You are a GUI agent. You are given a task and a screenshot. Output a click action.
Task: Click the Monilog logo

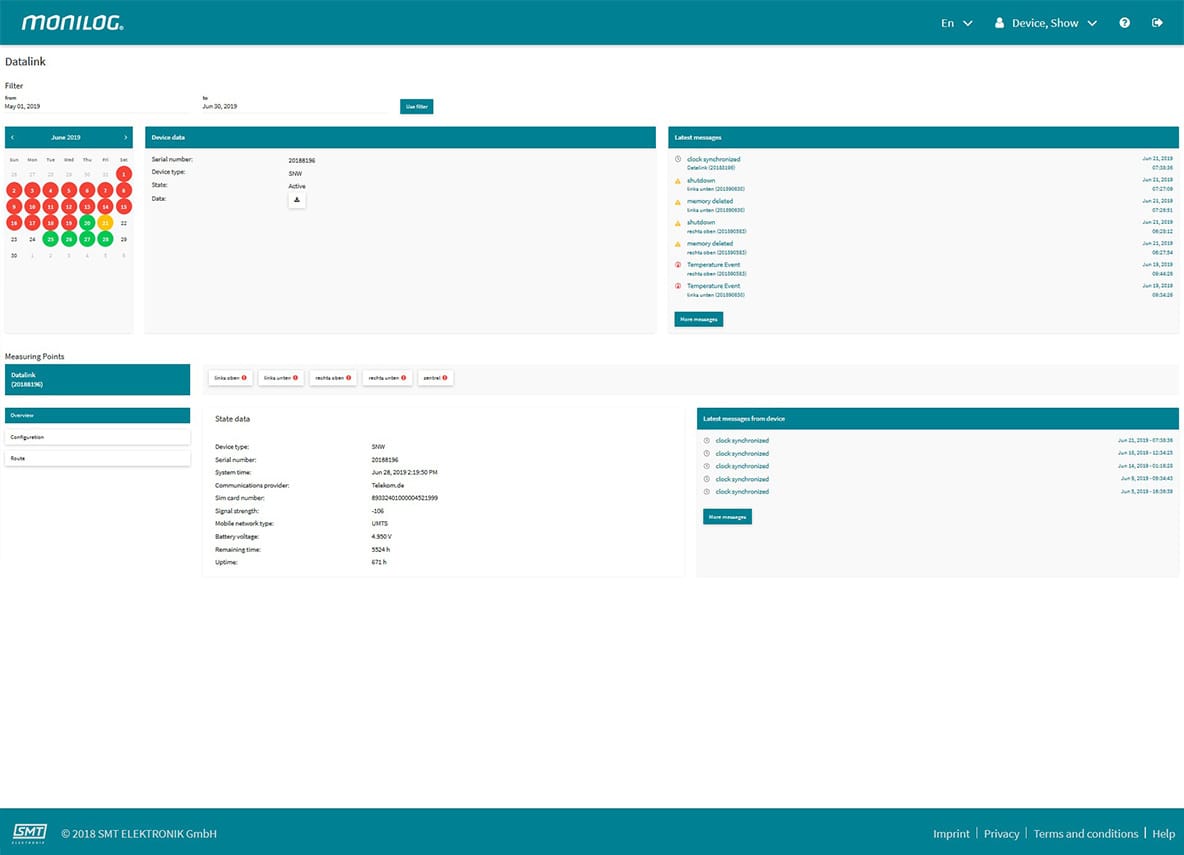point(73,23)
